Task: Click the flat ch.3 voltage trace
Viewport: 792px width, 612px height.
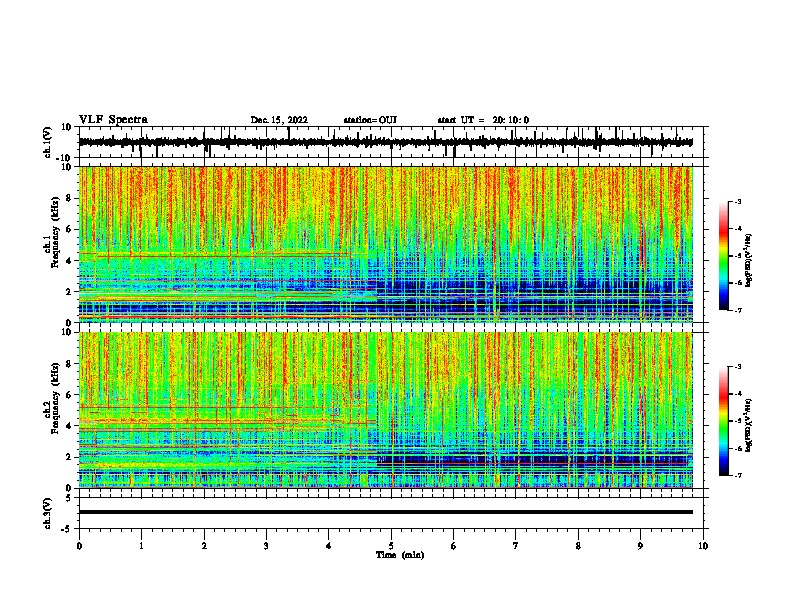Action: (x=386, y=512)
